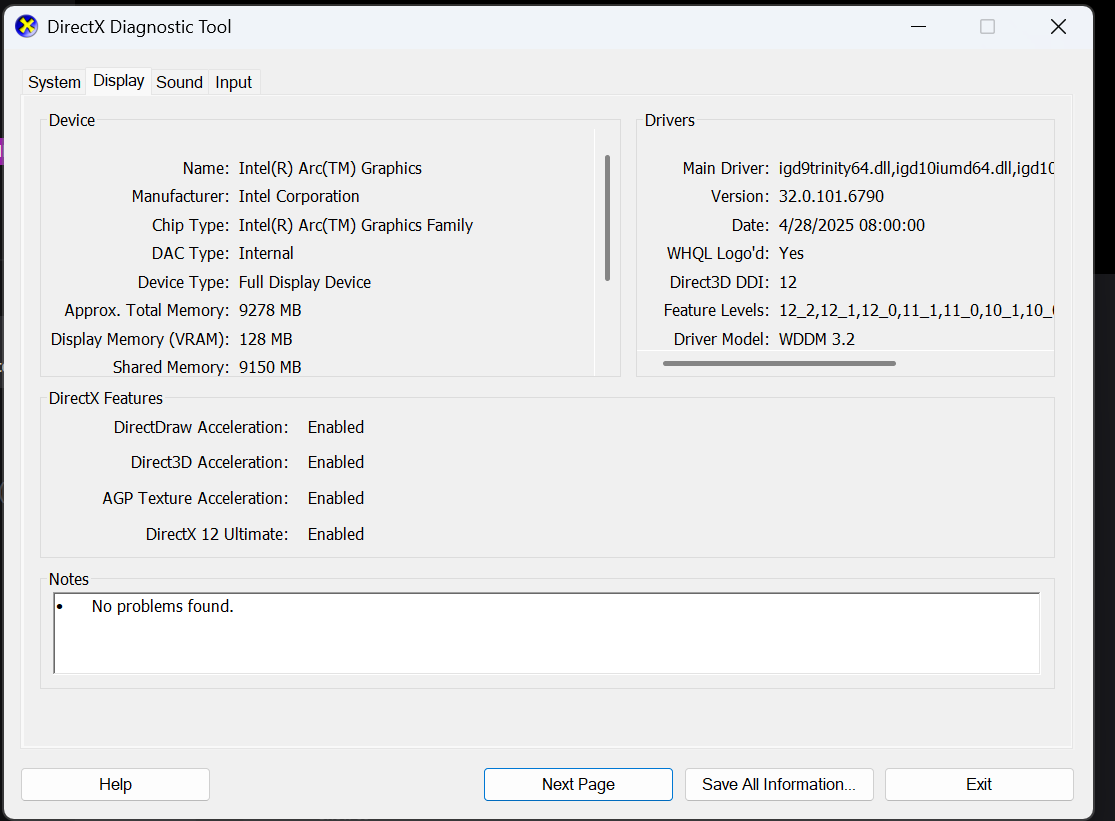Click the Device panel vertical scrollbar
The height and width of the screenshot is (821, 1115).
coord(607,218)
